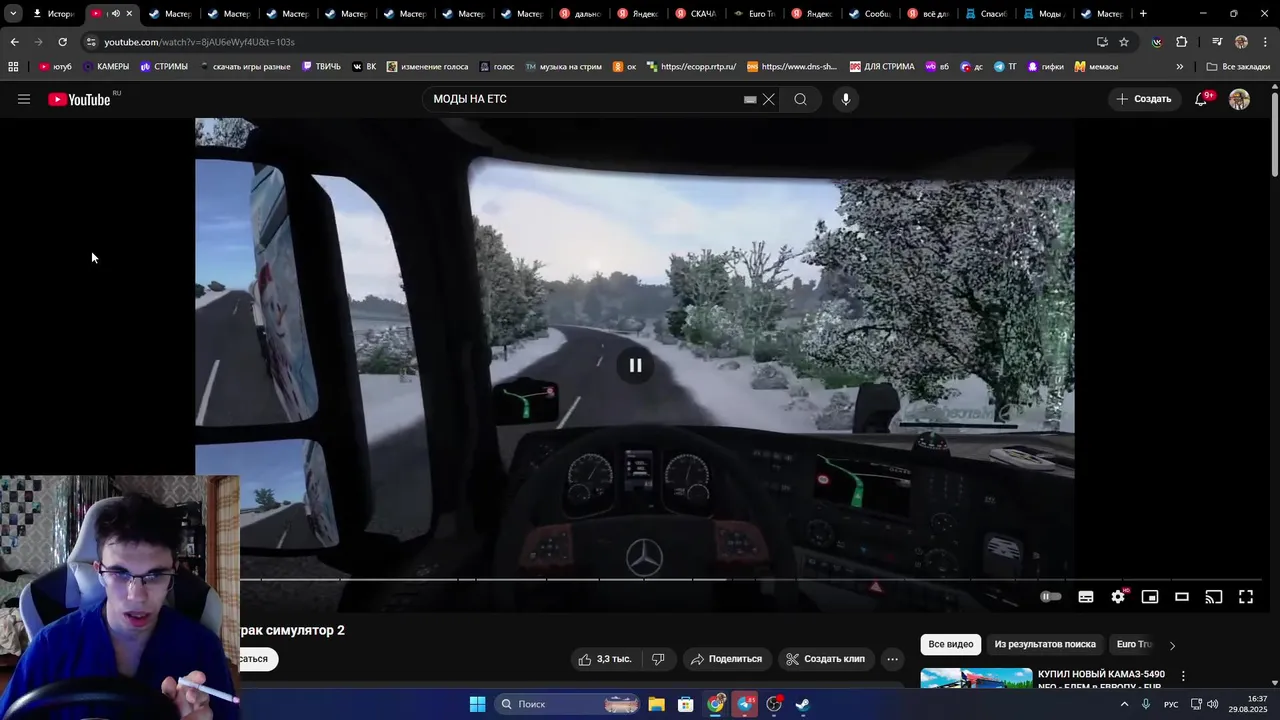
Task: Pause the video with the center button
Action: (635, 365)
